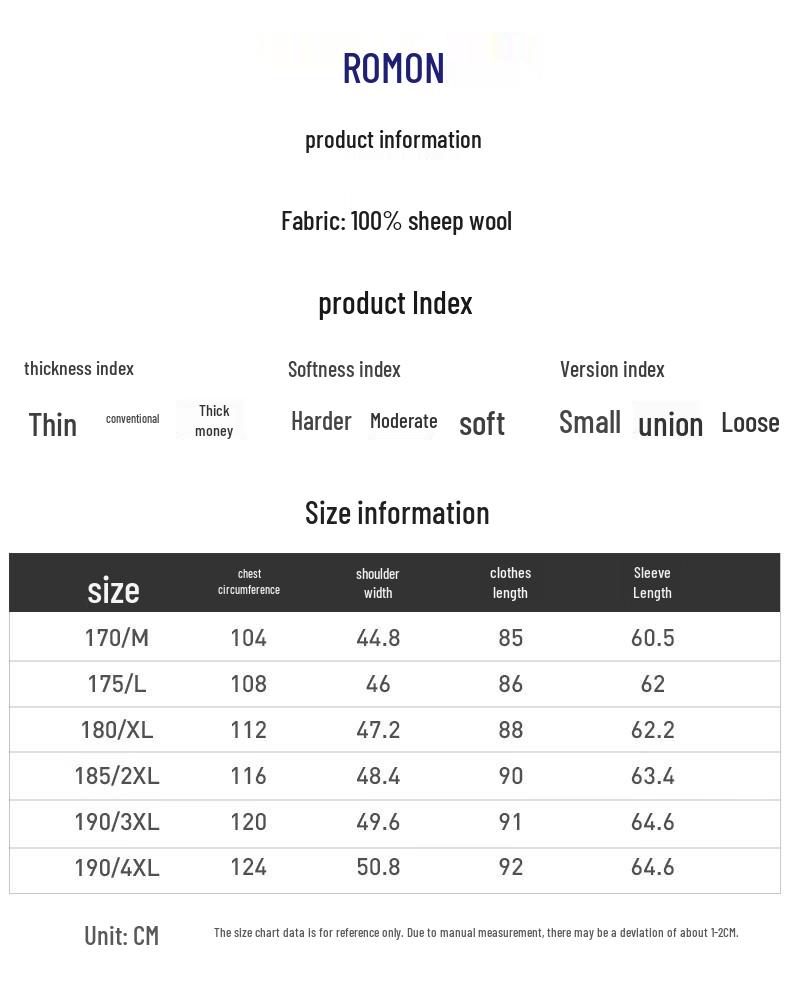This screenshot has width=790, height=982.
Task: Select the Small version option
Action: point(590,422)
